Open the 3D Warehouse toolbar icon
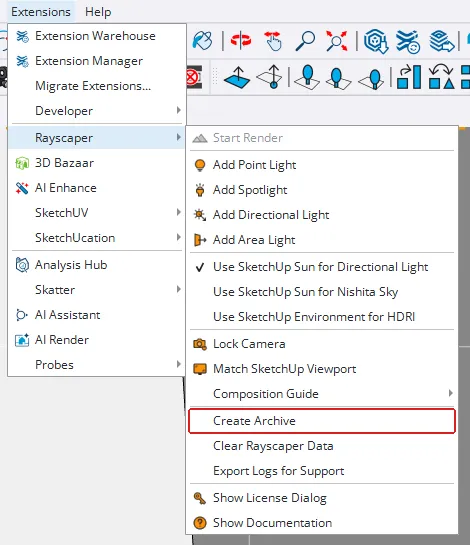Image resolution: width=470 pixels, height=545 pixels. [376, 41]
